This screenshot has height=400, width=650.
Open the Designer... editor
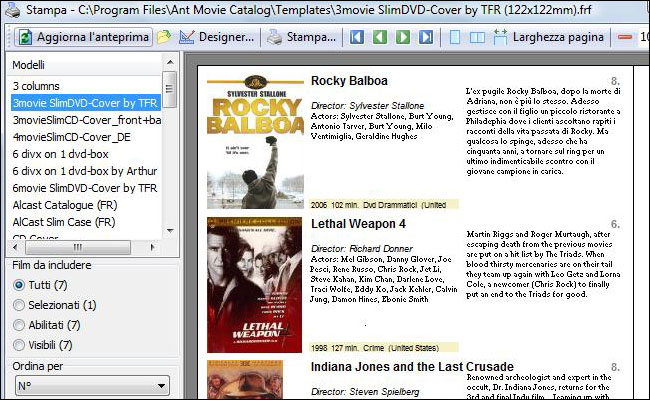coord(216,37)
